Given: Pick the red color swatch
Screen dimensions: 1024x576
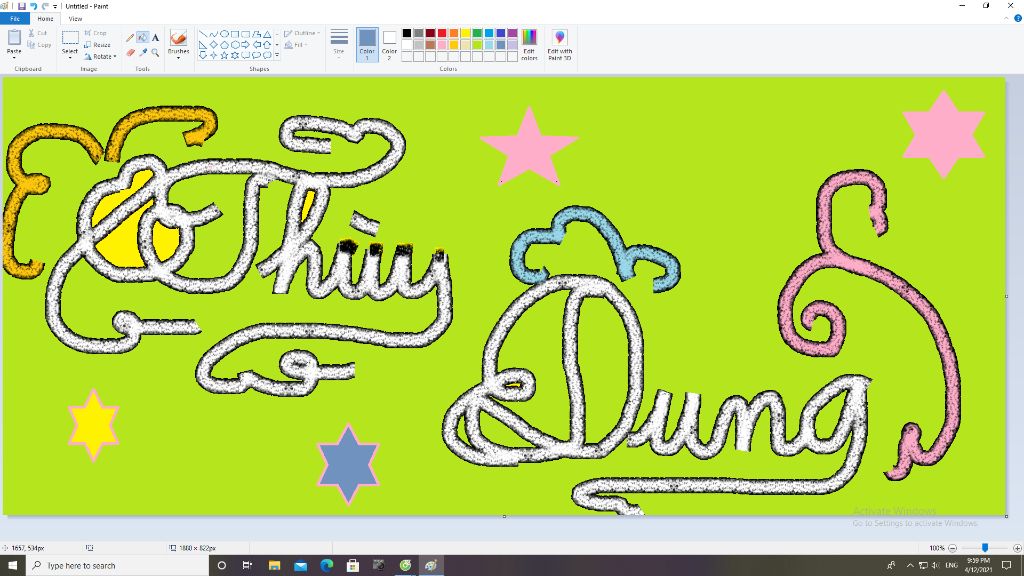Looking at the screenshot, I should 442,33.
